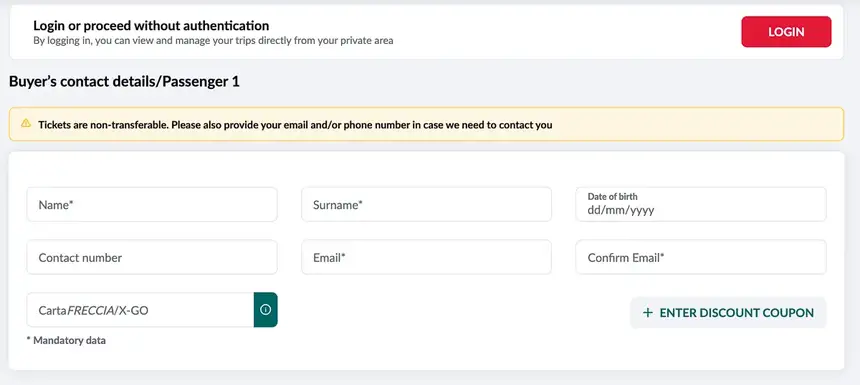Open the Enter Discount Coupon option
This screenshot has width=860, height=385.
pos(728,313)
